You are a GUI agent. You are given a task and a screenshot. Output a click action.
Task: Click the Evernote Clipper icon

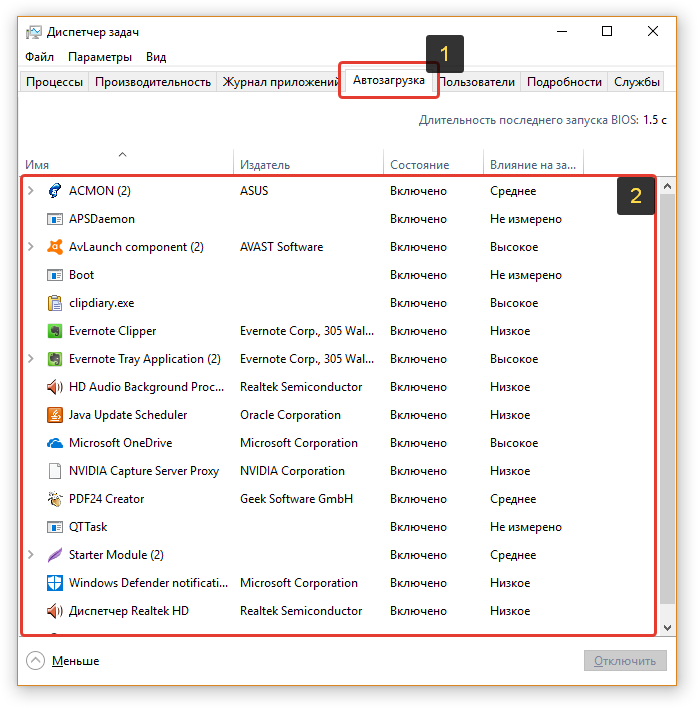click(x=55, y=331)
